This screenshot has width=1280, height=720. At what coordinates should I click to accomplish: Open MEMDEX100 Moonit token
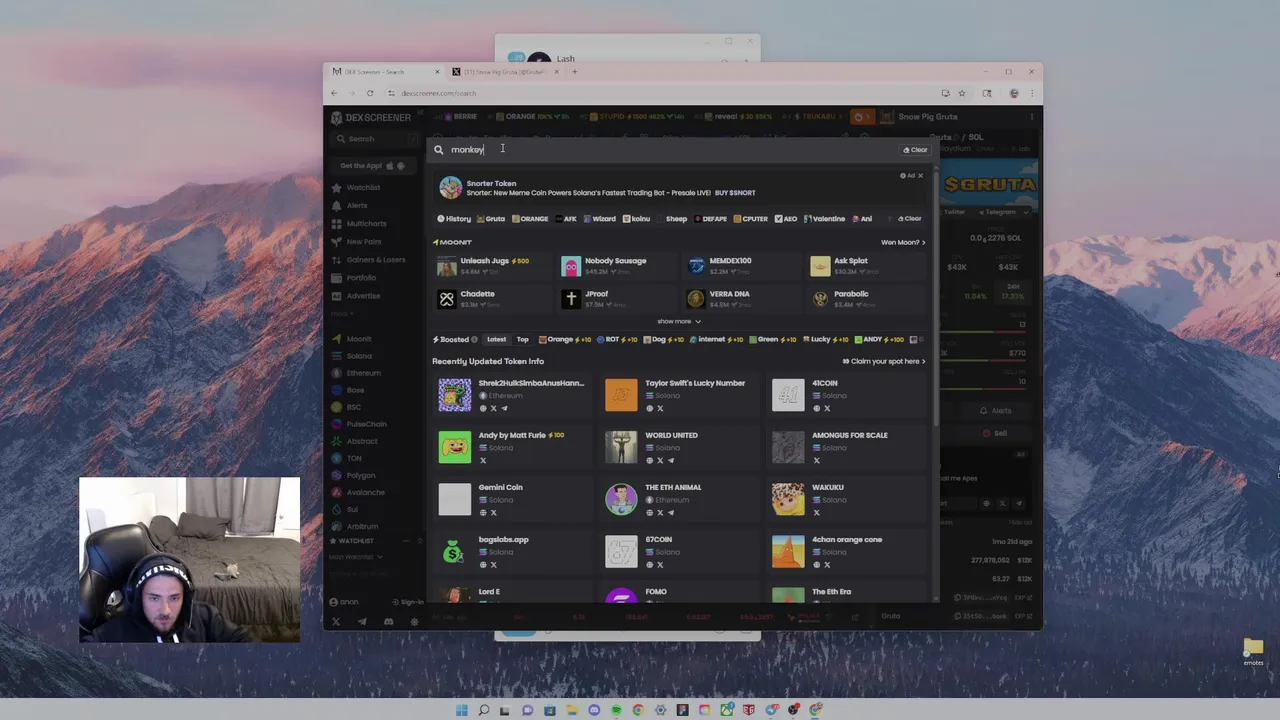click(x=742, y=266)
